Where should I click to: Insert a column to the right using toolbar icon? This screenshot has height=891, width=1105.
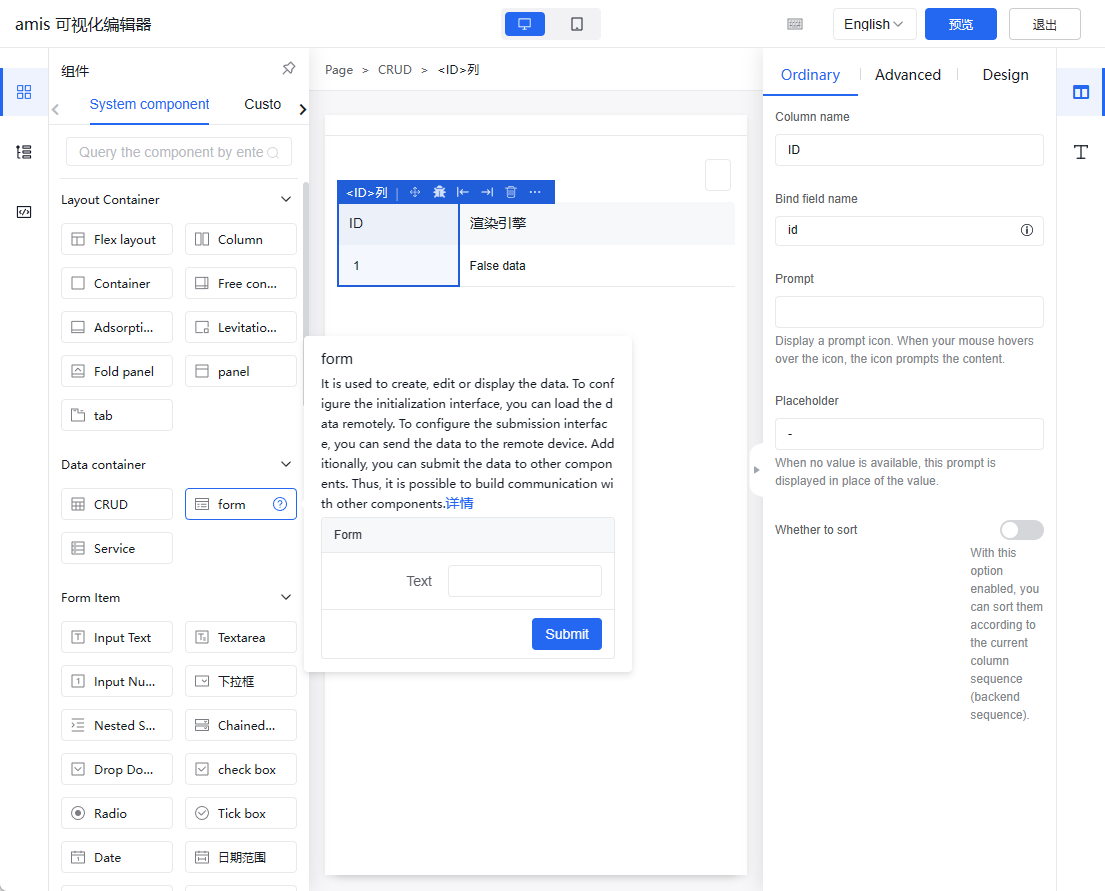pyautogui.click(x=487, y=192)
